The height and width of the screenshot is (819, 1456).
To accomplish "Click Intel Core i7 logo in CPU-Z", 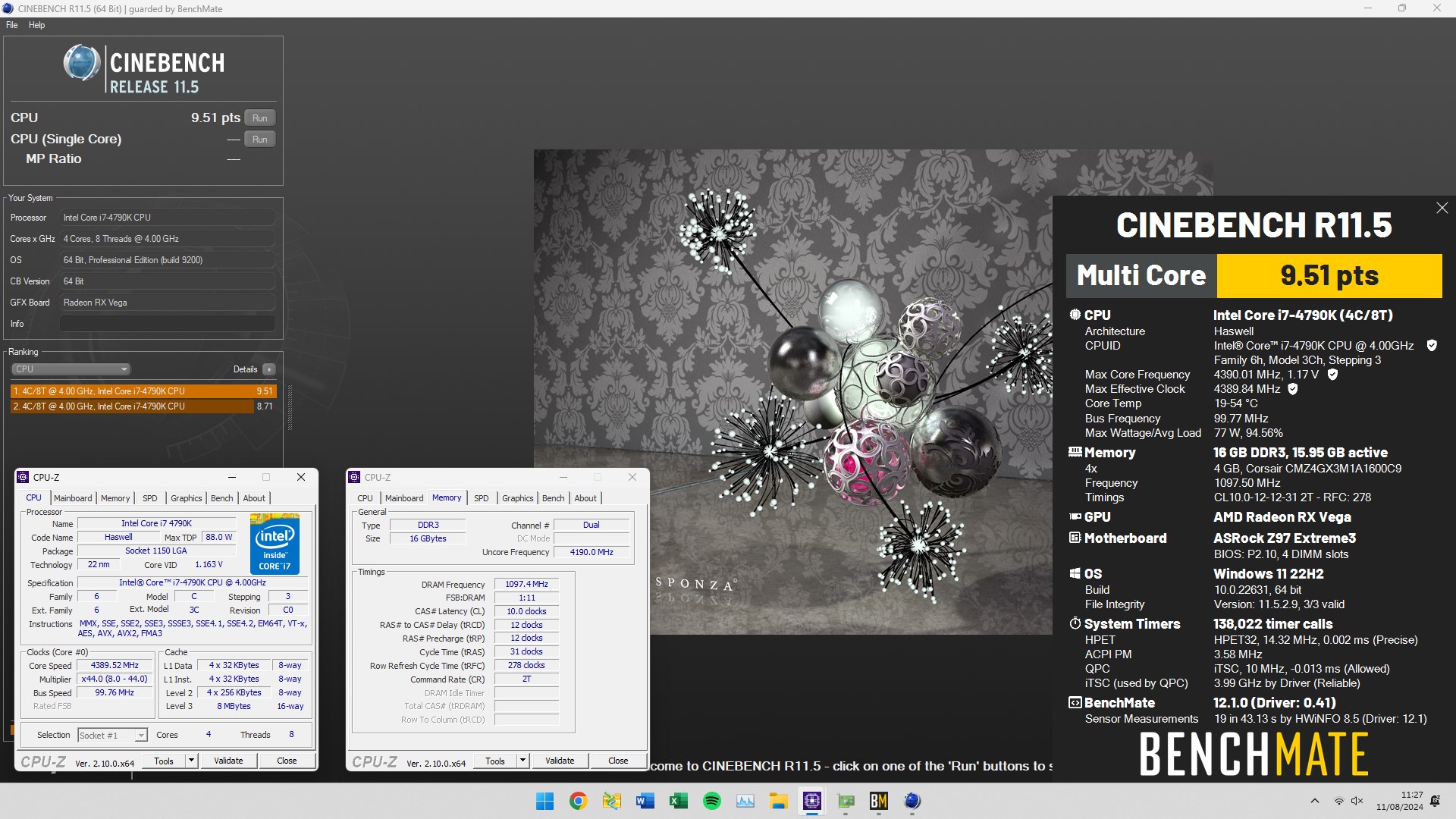I will click(x=275, y=544).
